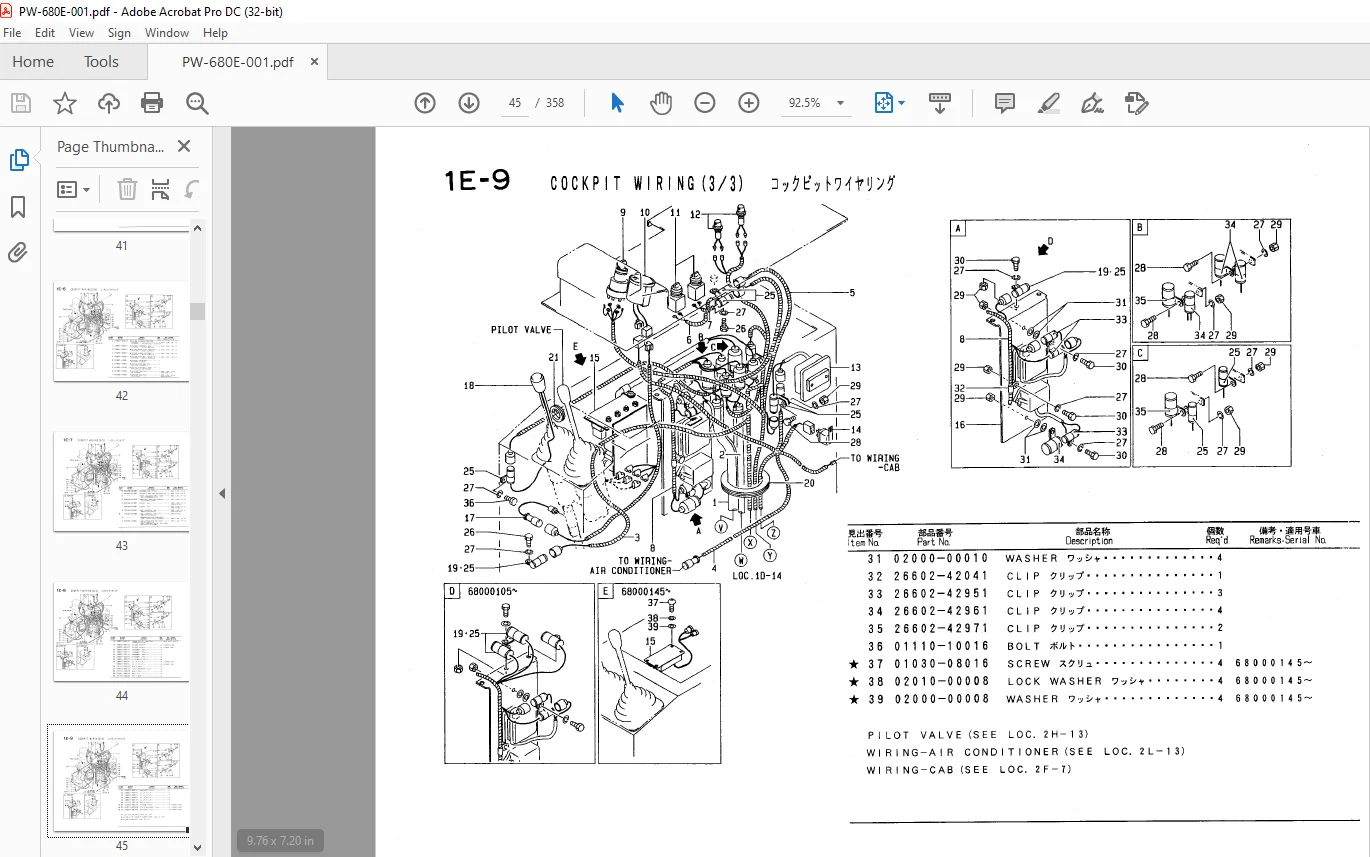Image resolution: width=1370 pixels, height=857 pixels.
Task: Click part number 26602-42041
Action: pyautogui.click(x=941, y=576)
